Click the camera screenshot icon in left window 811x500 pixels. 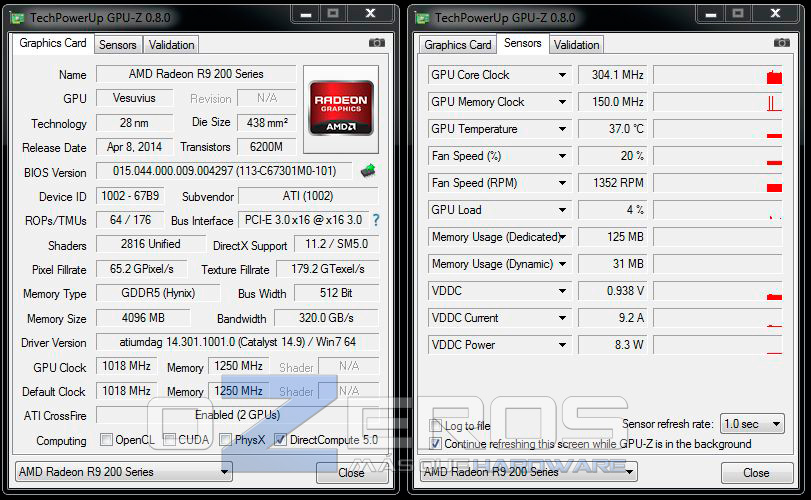click(377, 42)
